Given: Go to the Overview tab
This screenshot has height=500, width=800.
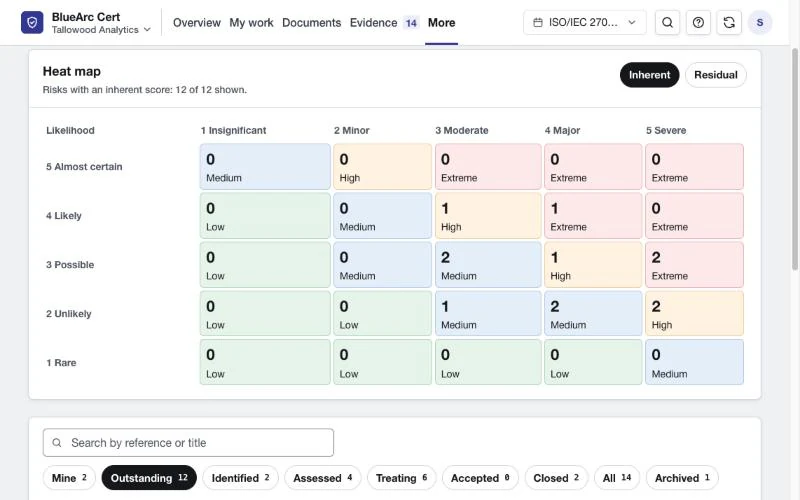Looking at the screenshot, I should (x=196, y=22).
